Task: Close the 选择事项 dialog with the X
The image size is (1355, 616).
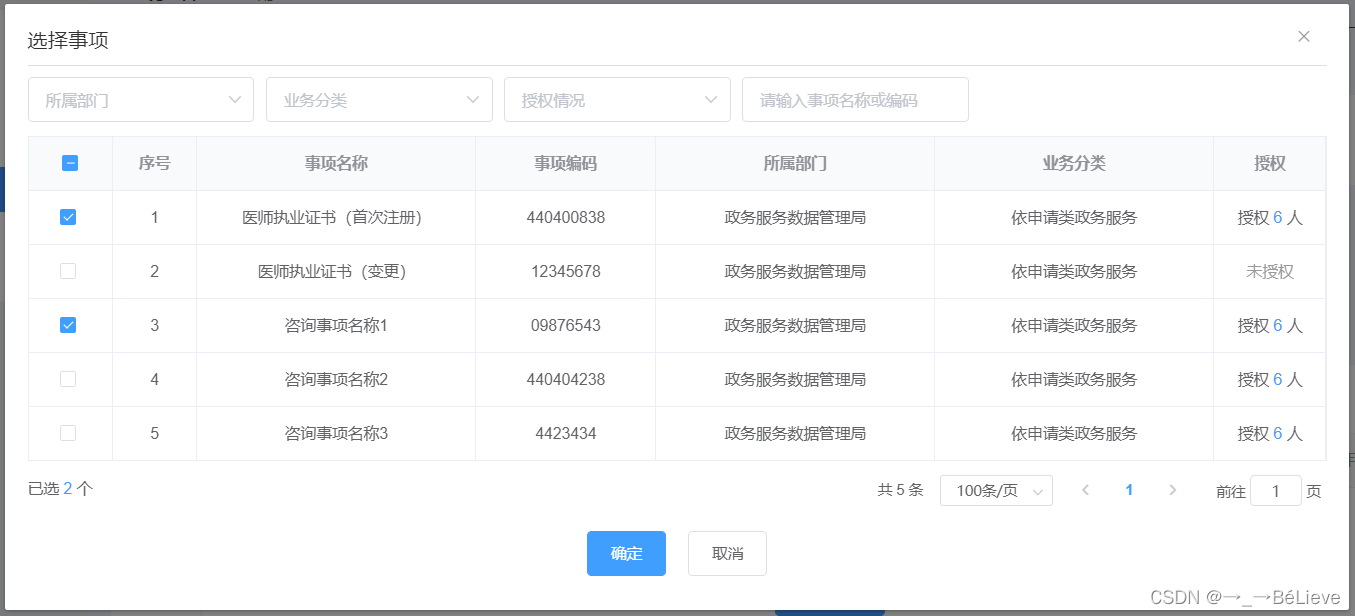Action: pos(1303,36)
